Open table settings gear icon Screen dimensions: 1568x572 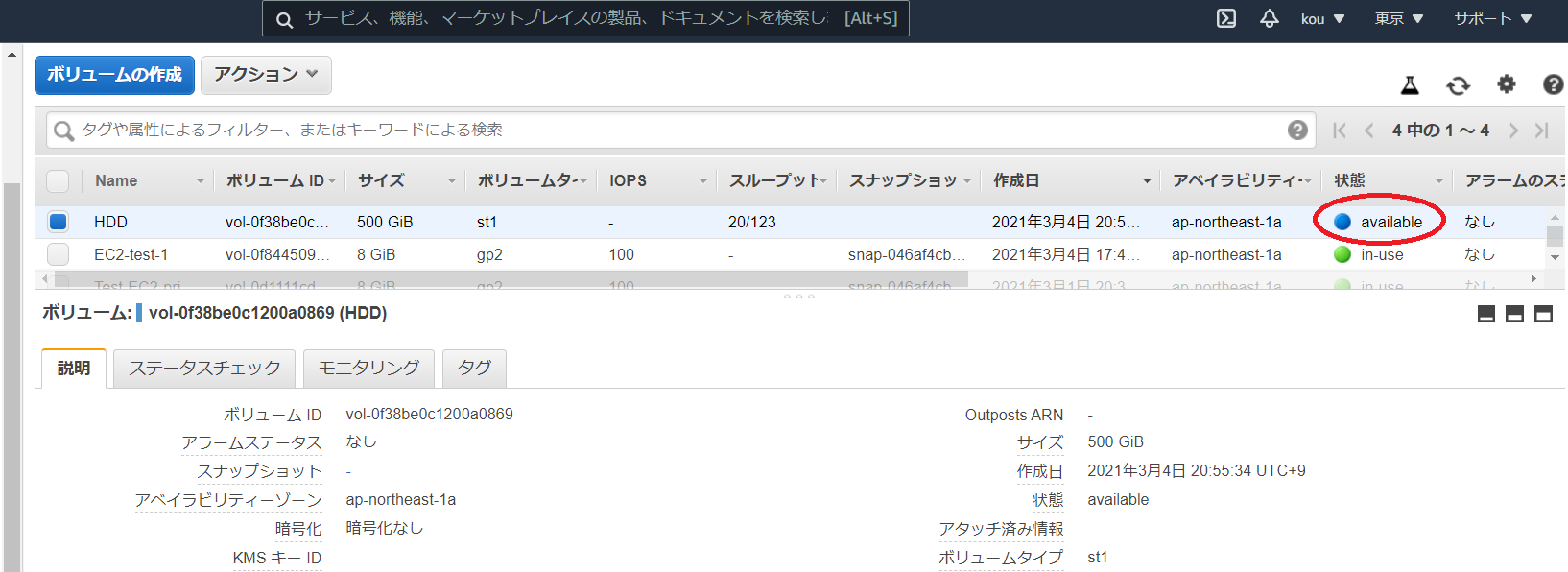point(1507,84)
